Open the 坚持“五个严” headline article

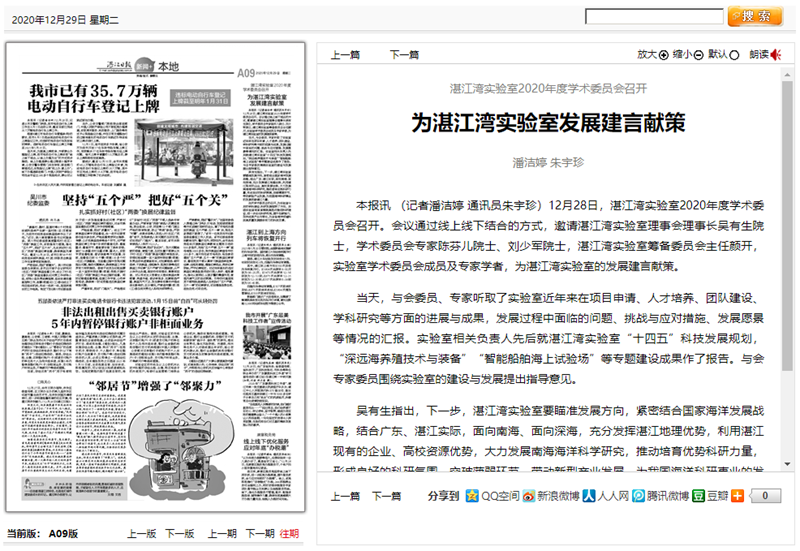144,199
